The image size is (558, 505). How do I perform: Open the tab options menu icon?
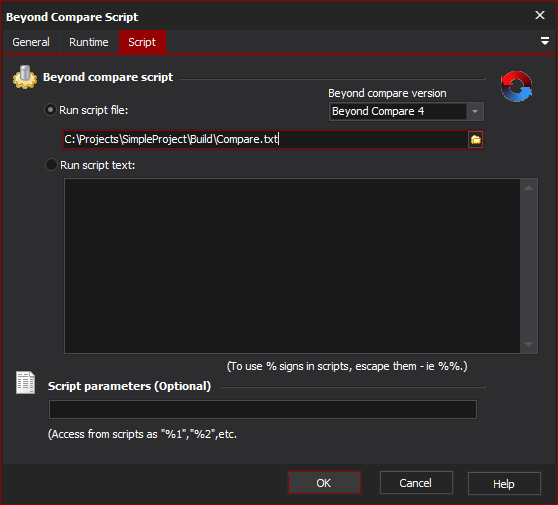point(544,41)
